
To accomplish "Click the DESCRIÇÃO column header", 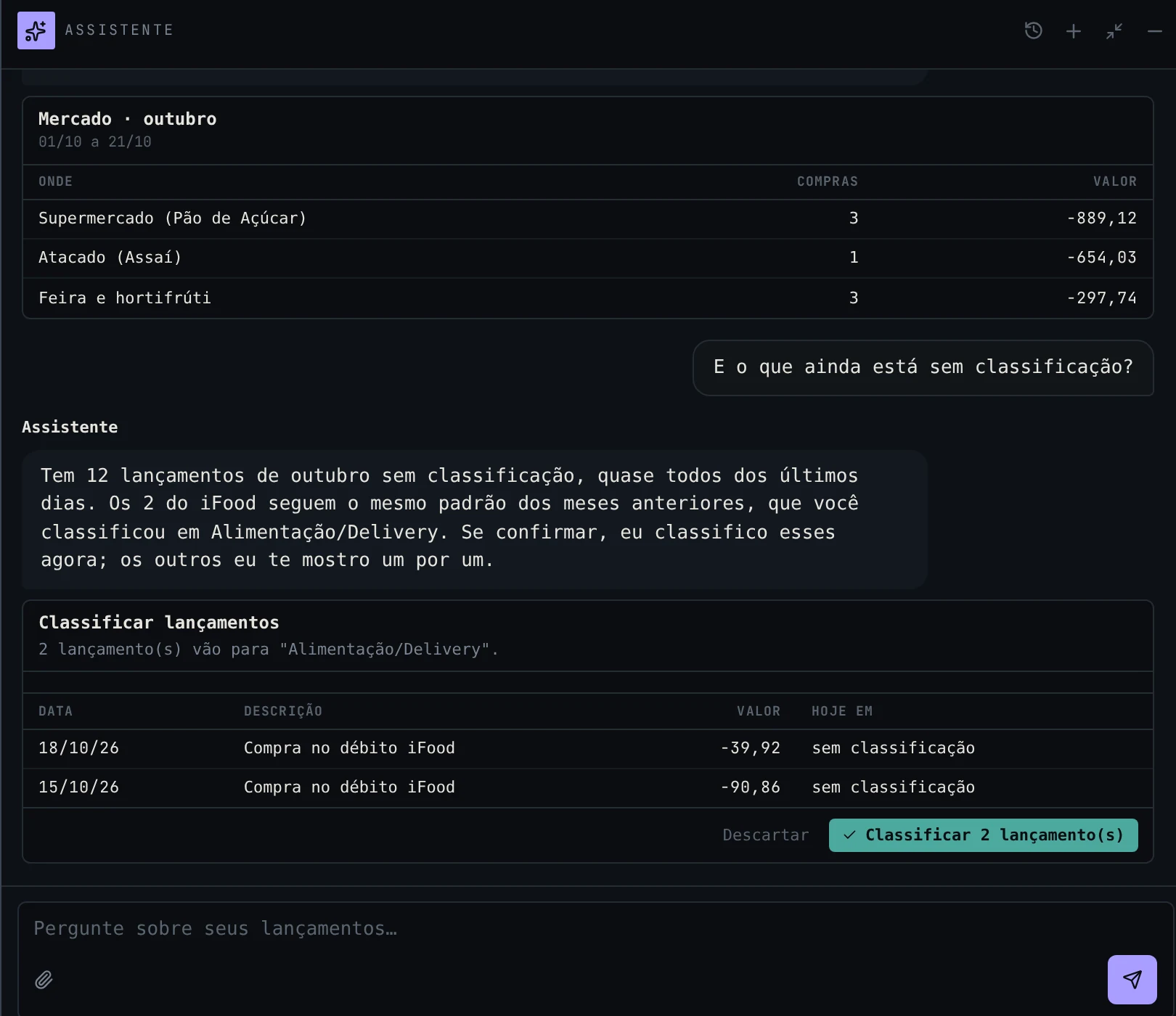I will point(283,711).
